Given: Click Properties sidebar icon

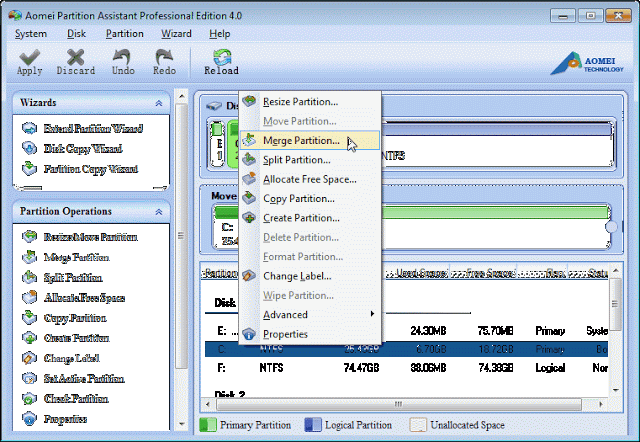Looking at the screenshot, I should click(29, 419).
